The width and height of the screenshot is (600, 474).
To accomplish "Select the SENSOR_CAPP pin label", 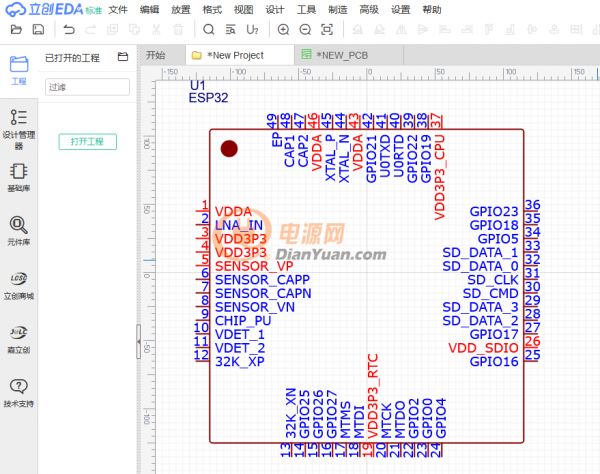I will (262, 280).
